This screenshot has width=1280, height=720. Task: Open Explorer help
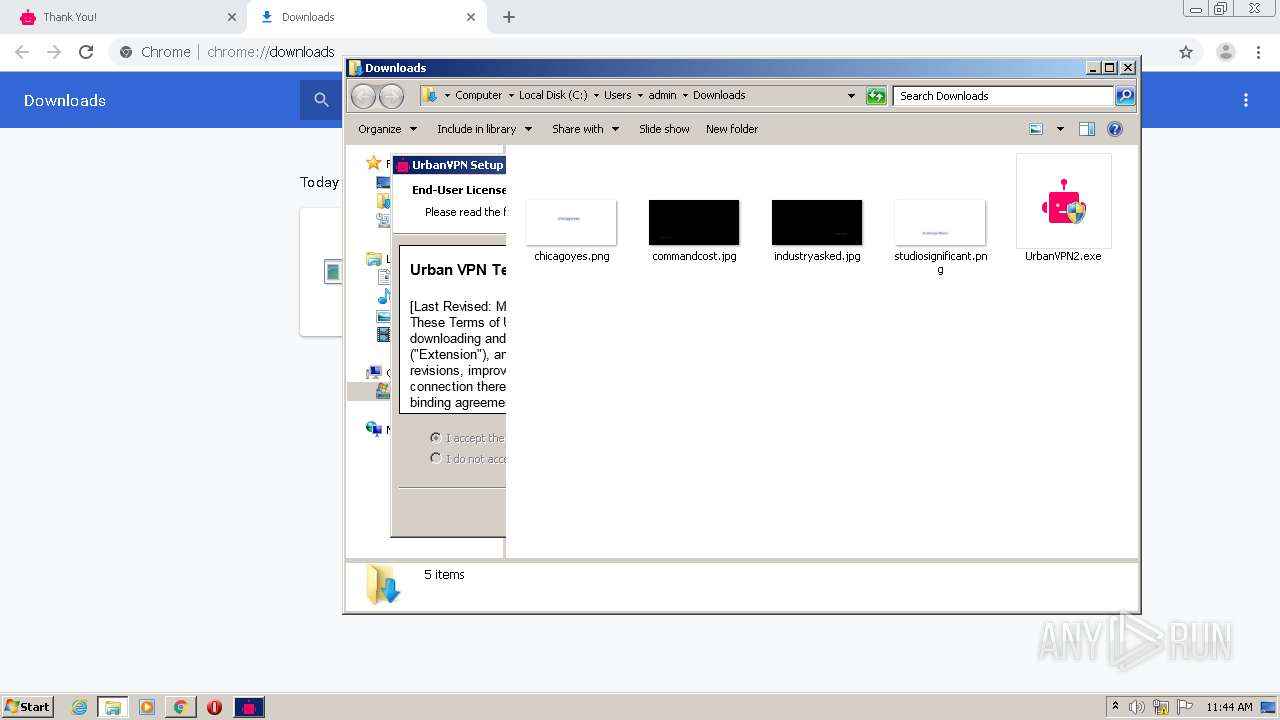[1115, 129]
